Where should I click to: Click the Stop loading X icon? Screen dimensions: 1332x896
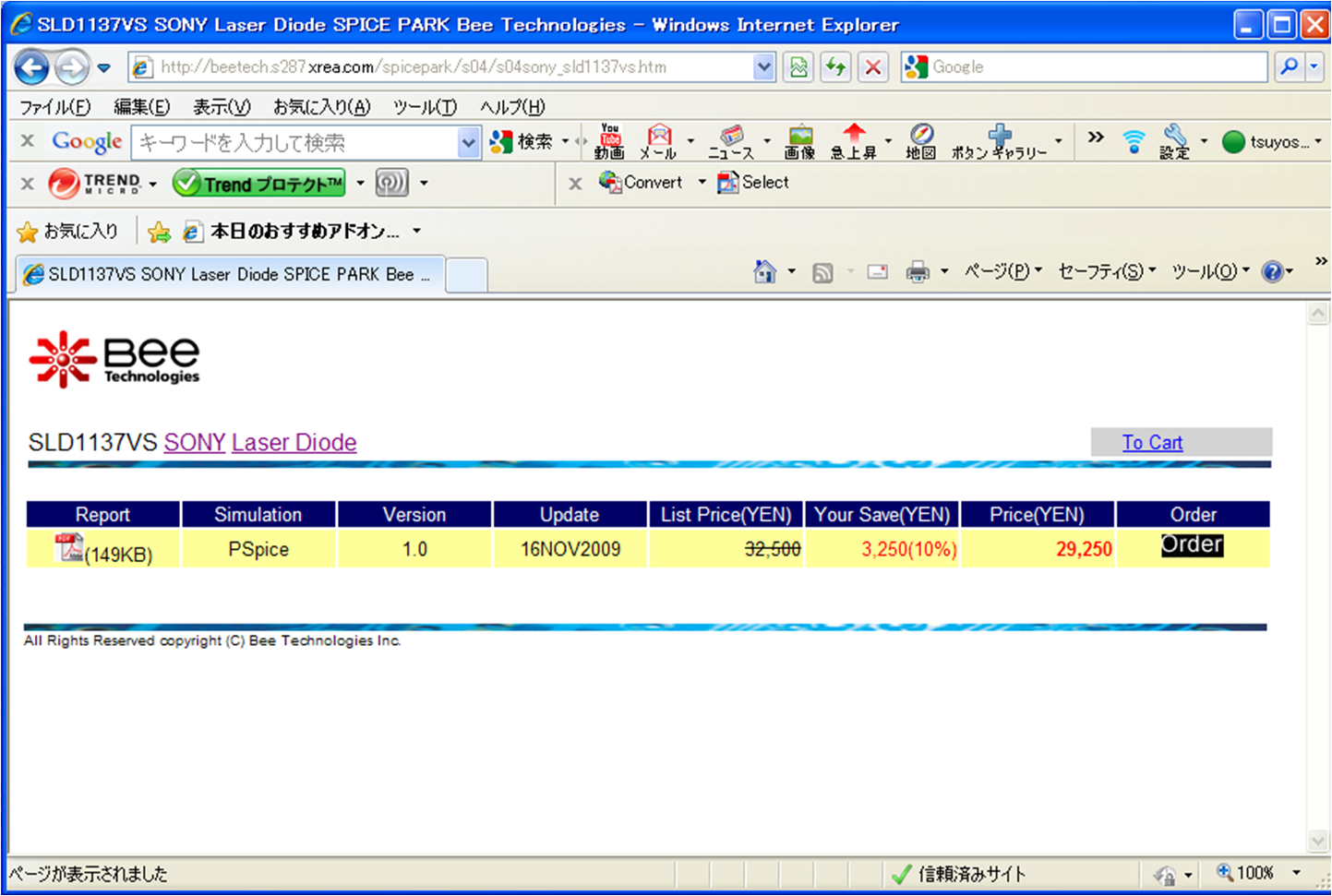pos(872,67)
